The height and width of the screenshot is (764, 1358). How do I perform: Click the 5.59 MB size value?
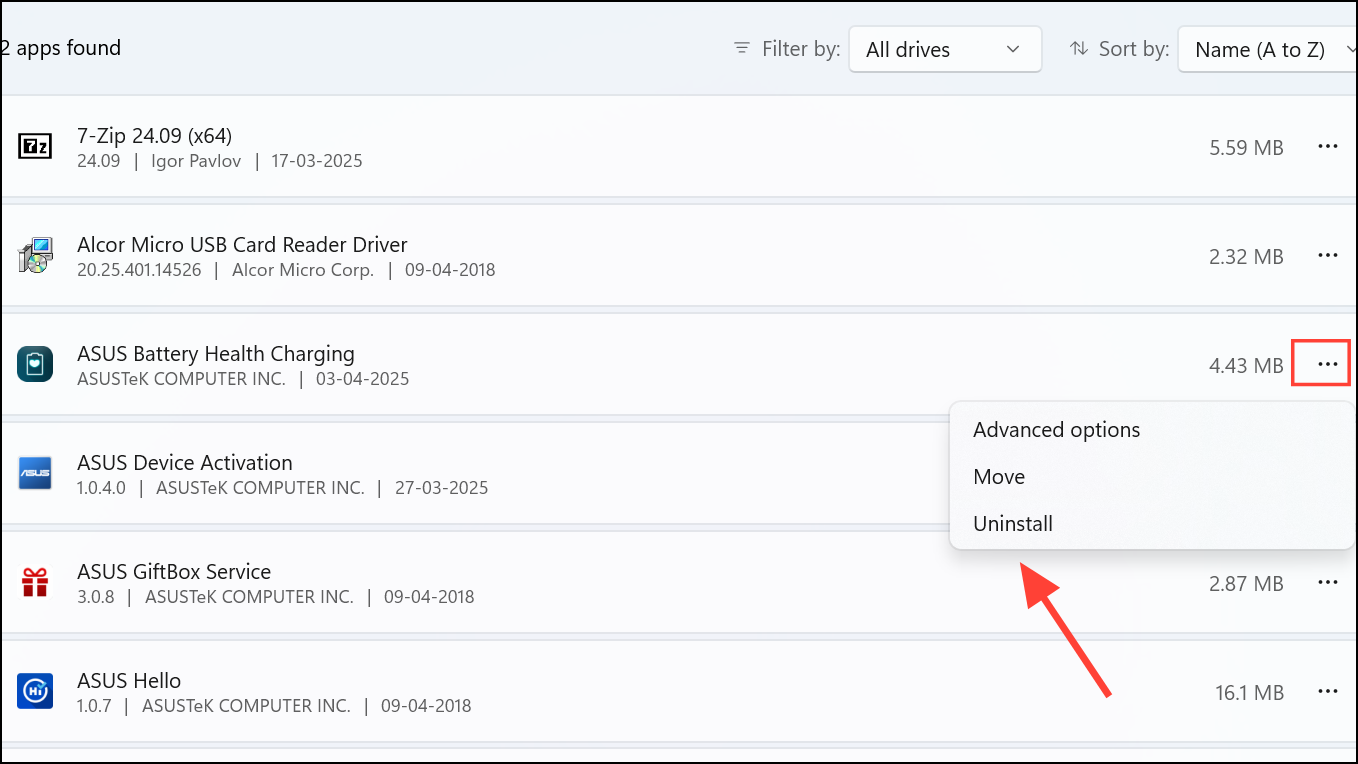pos(1246,148)
